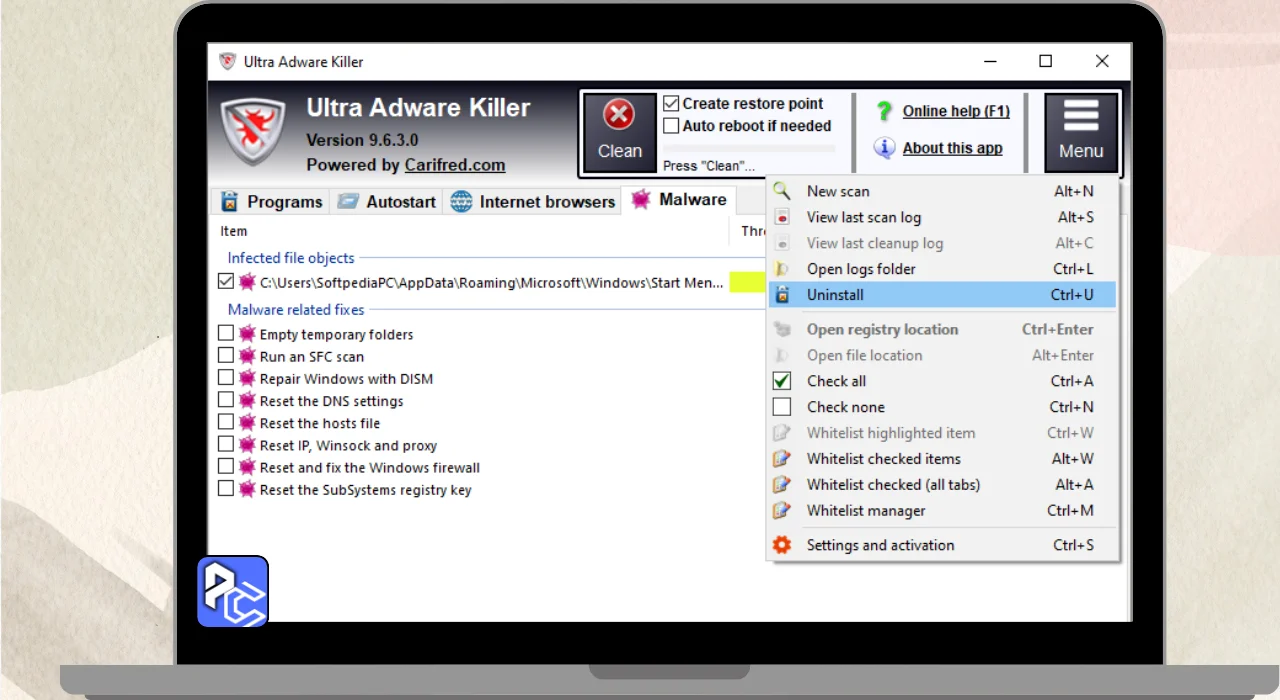This screenshot has width=1280, height=700.
Task: Click the yellow threat level bar
Action: [747, 283]
